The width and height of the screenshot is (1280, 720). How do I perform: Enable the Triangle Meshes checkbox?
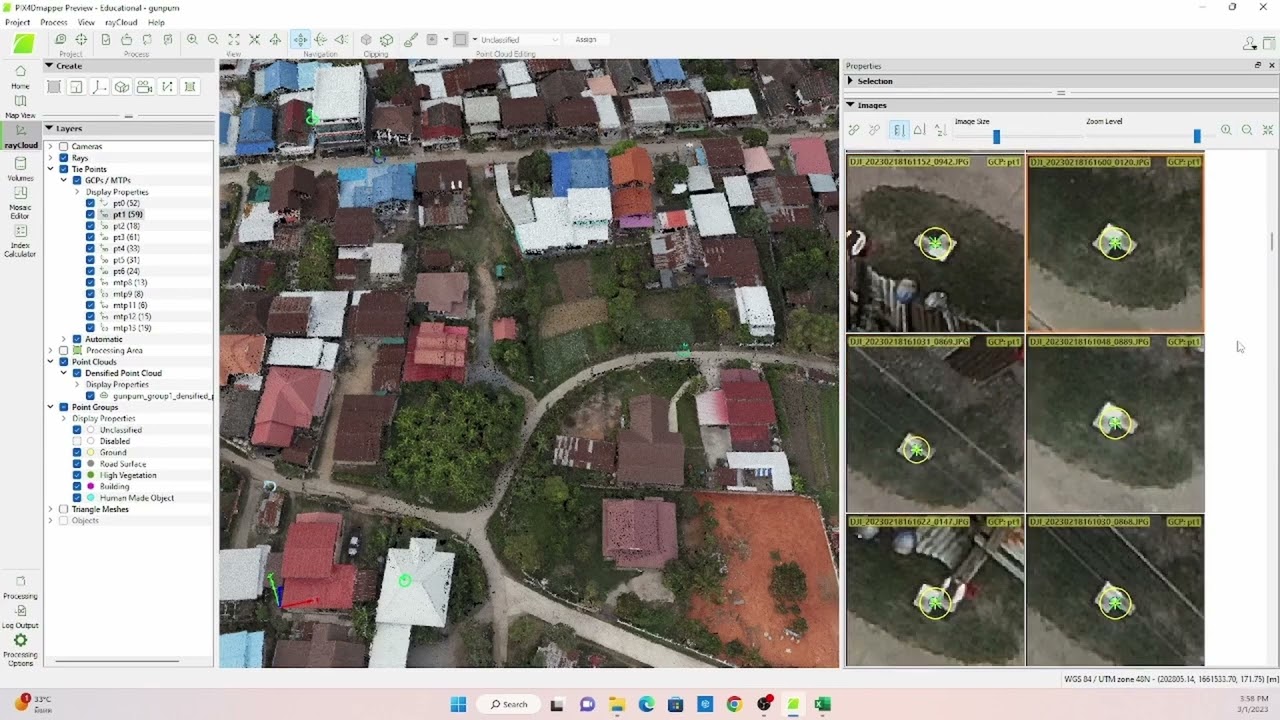pos(64,509)
